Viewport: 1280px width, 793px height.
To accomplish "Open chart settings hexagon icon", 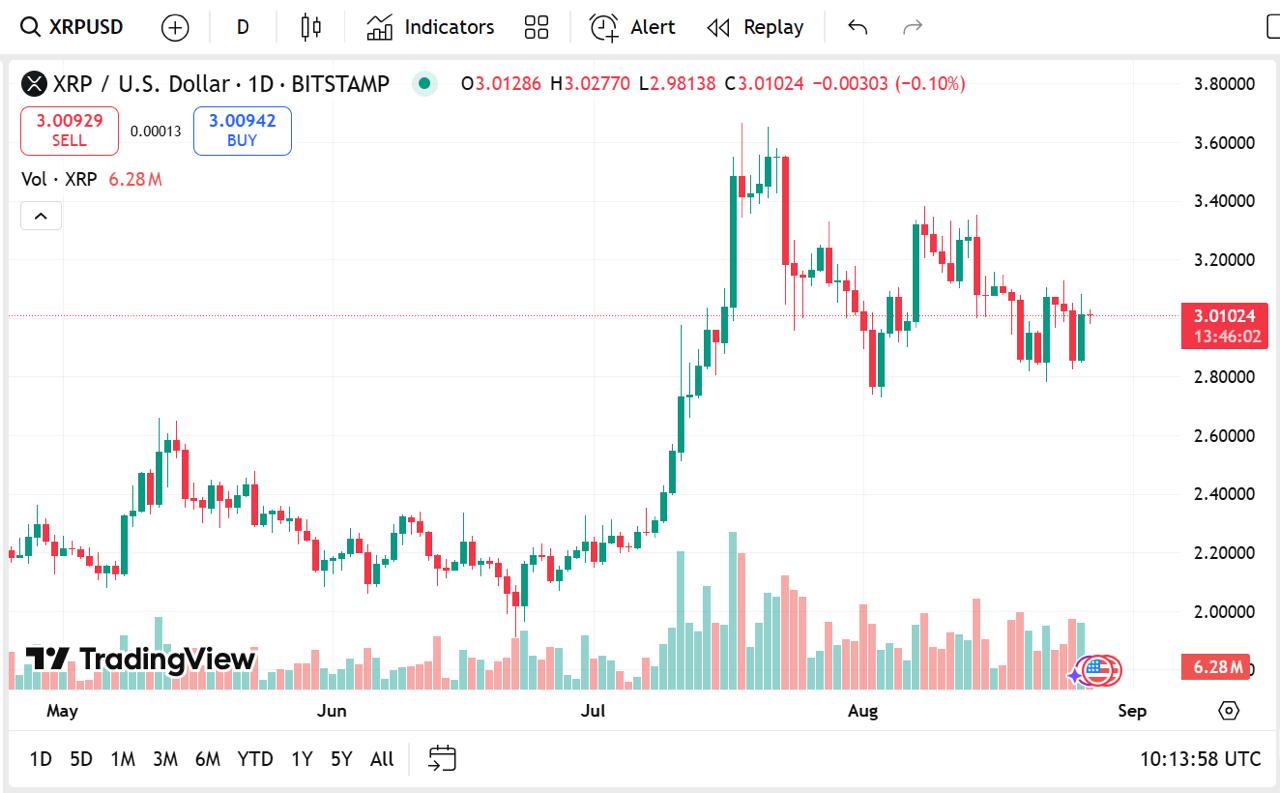I will pos(1229,711).
